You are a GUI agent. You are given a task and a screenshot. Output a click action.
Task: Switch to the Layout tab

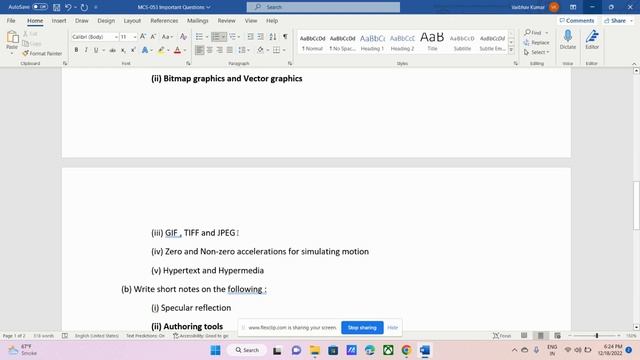[x=132, y=20]
